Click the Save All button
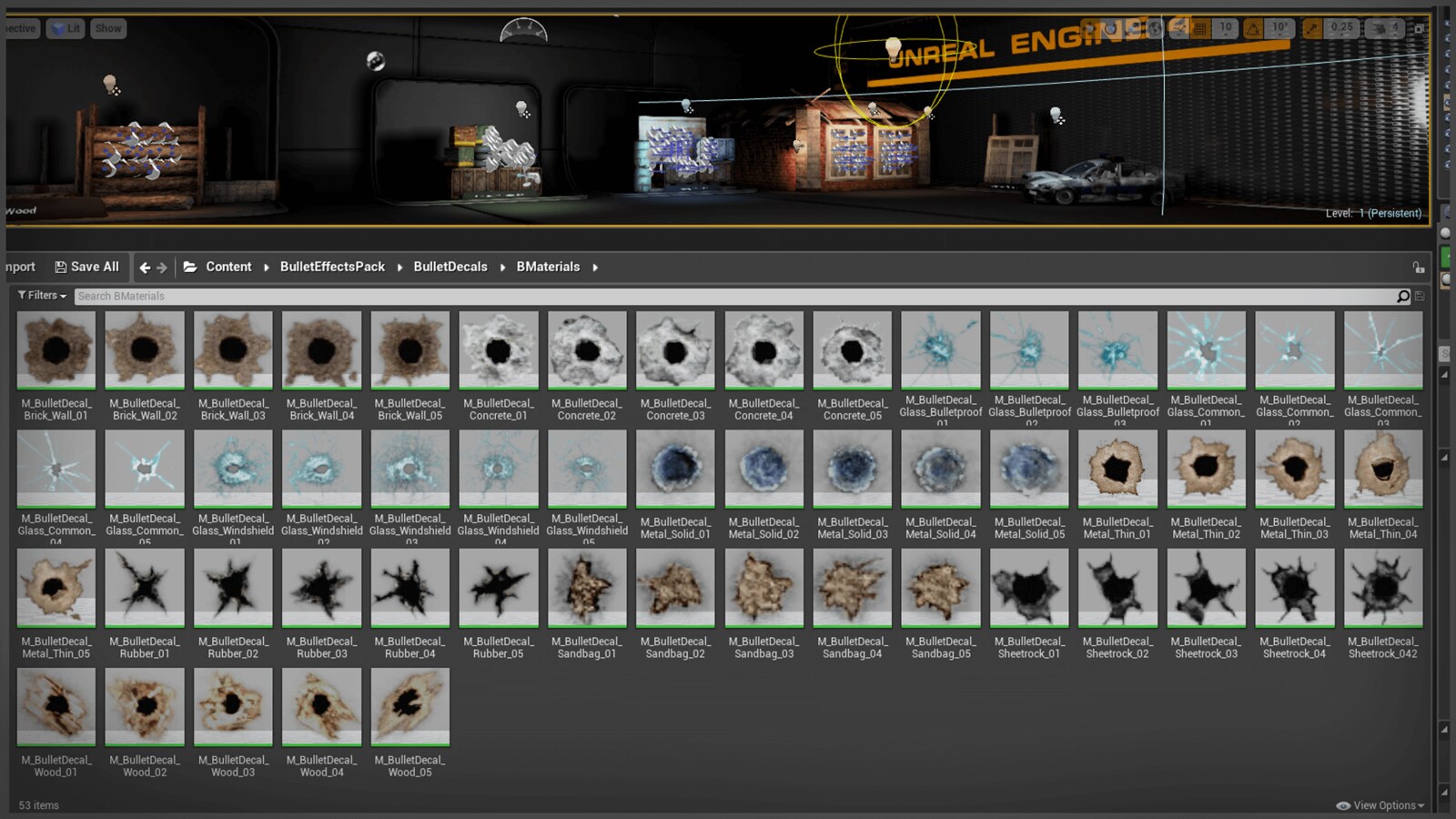1456x819 pixels. tap(87, 267)
